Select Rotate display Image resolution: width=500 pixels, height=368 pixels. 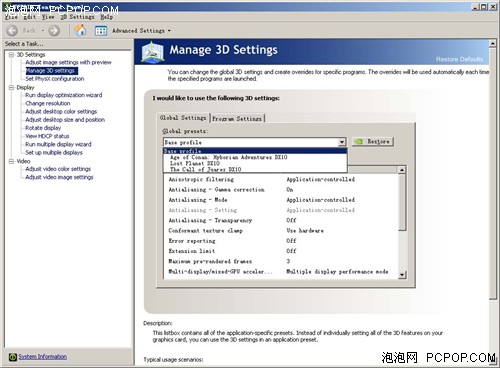pyautogui.click(x=43, y=128)
